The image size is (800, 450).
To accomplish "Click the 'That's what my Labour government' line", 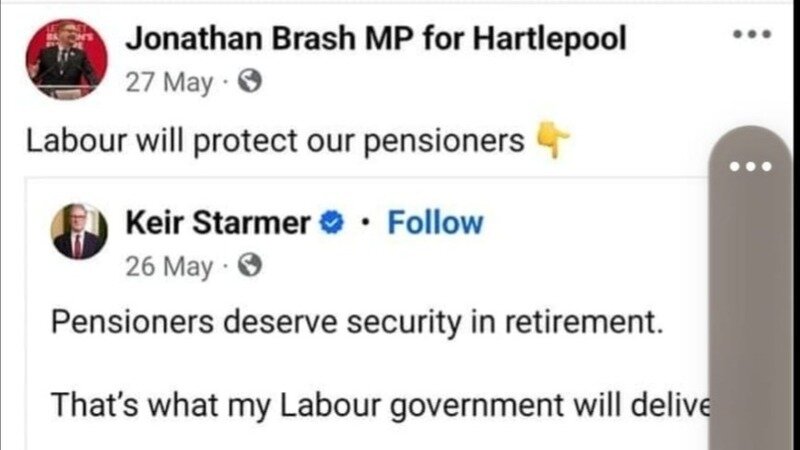I will coord(380,404).
